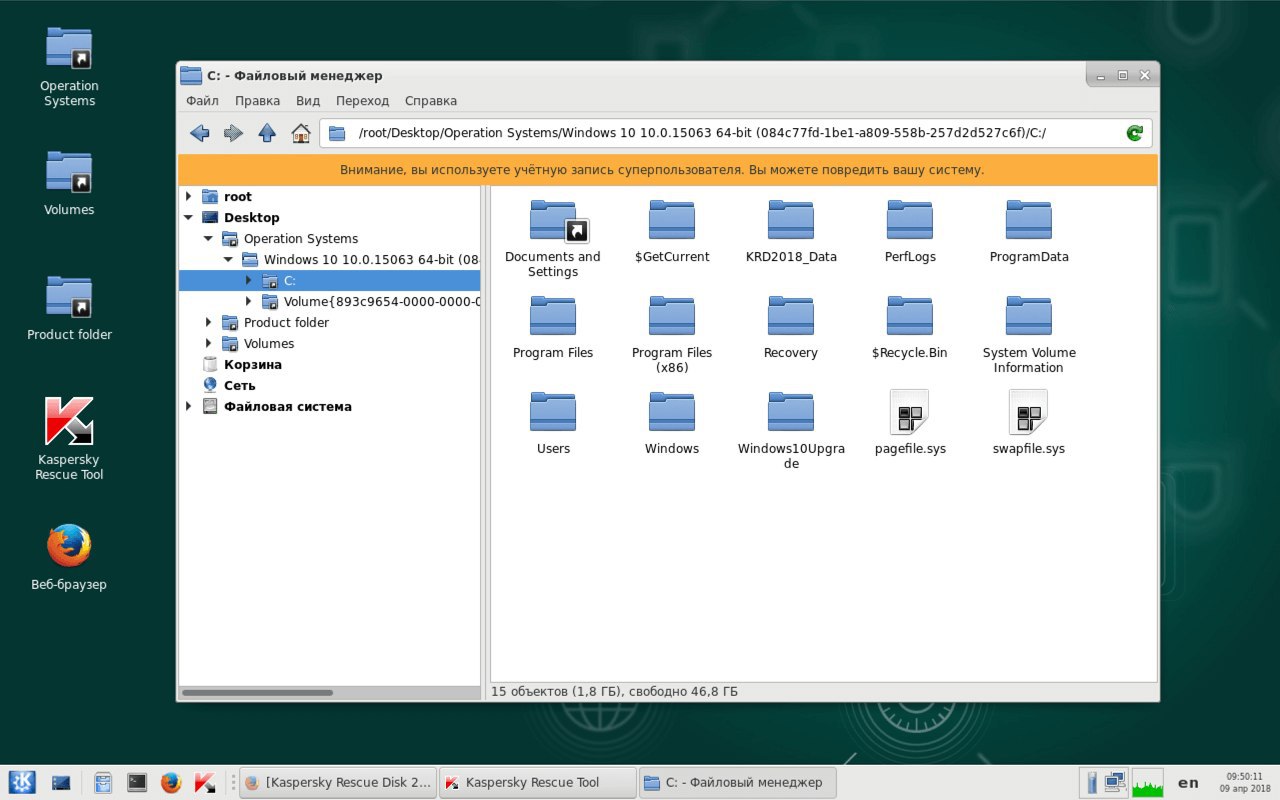Expand the Файловая система tree node
The image size is (1280, 800).
click(x=188, y=407)
